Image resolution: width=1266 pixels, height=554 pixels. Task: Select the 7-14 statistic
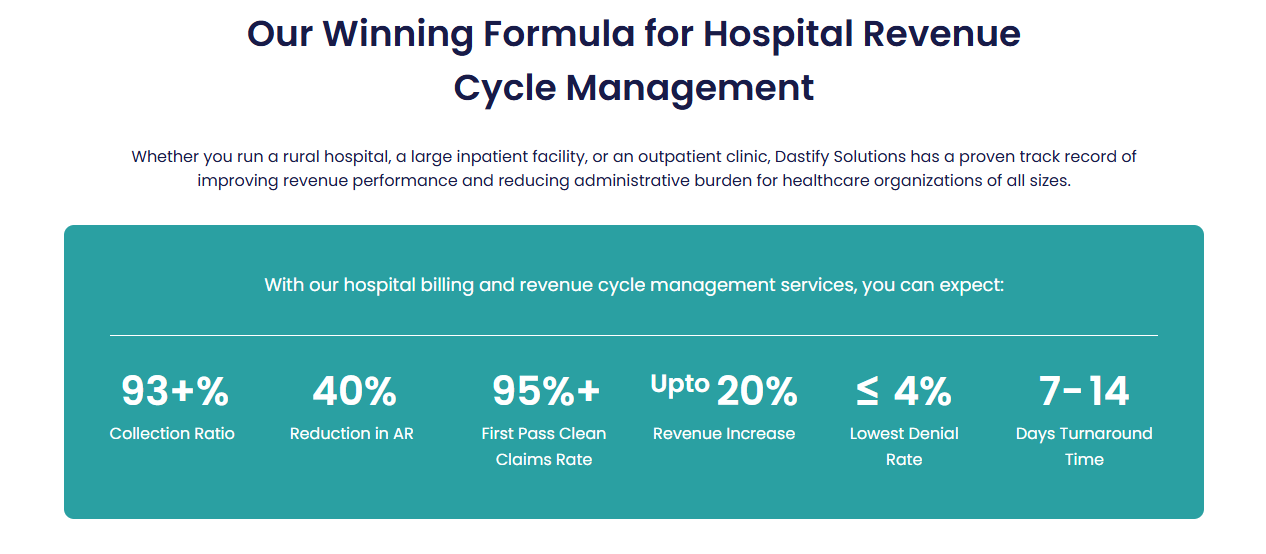[1084, 391]
